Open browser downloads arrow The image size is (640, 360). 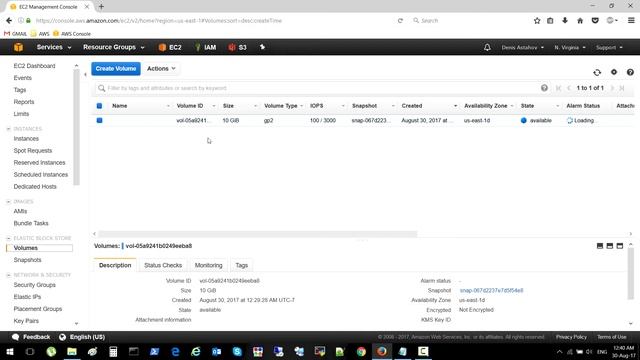click(x=565, y=20)
